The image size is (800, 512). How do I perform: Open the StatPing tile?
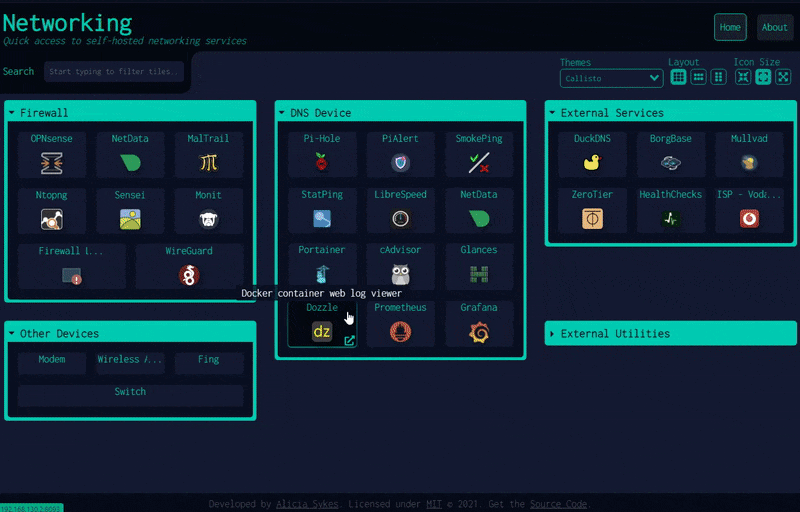(x=321, y=210)
